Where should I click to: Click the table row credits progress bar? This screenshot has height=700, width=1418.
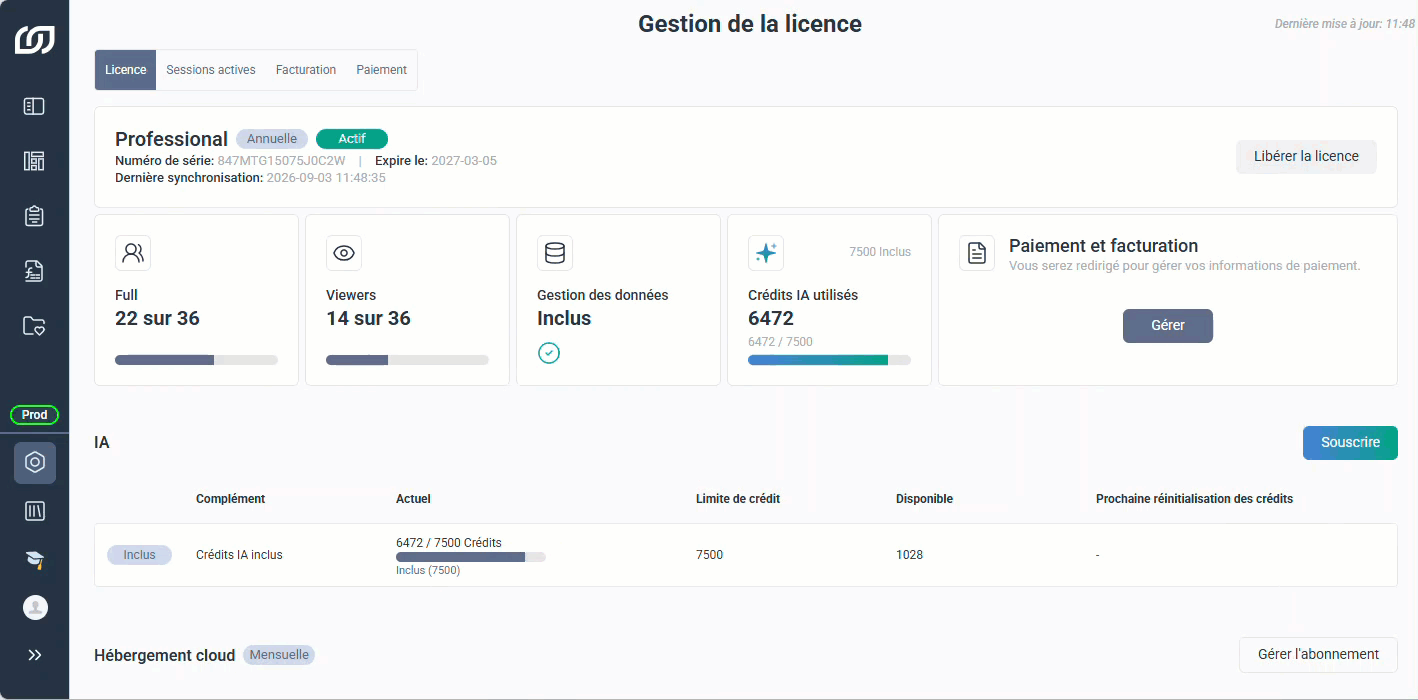[471, 557]
